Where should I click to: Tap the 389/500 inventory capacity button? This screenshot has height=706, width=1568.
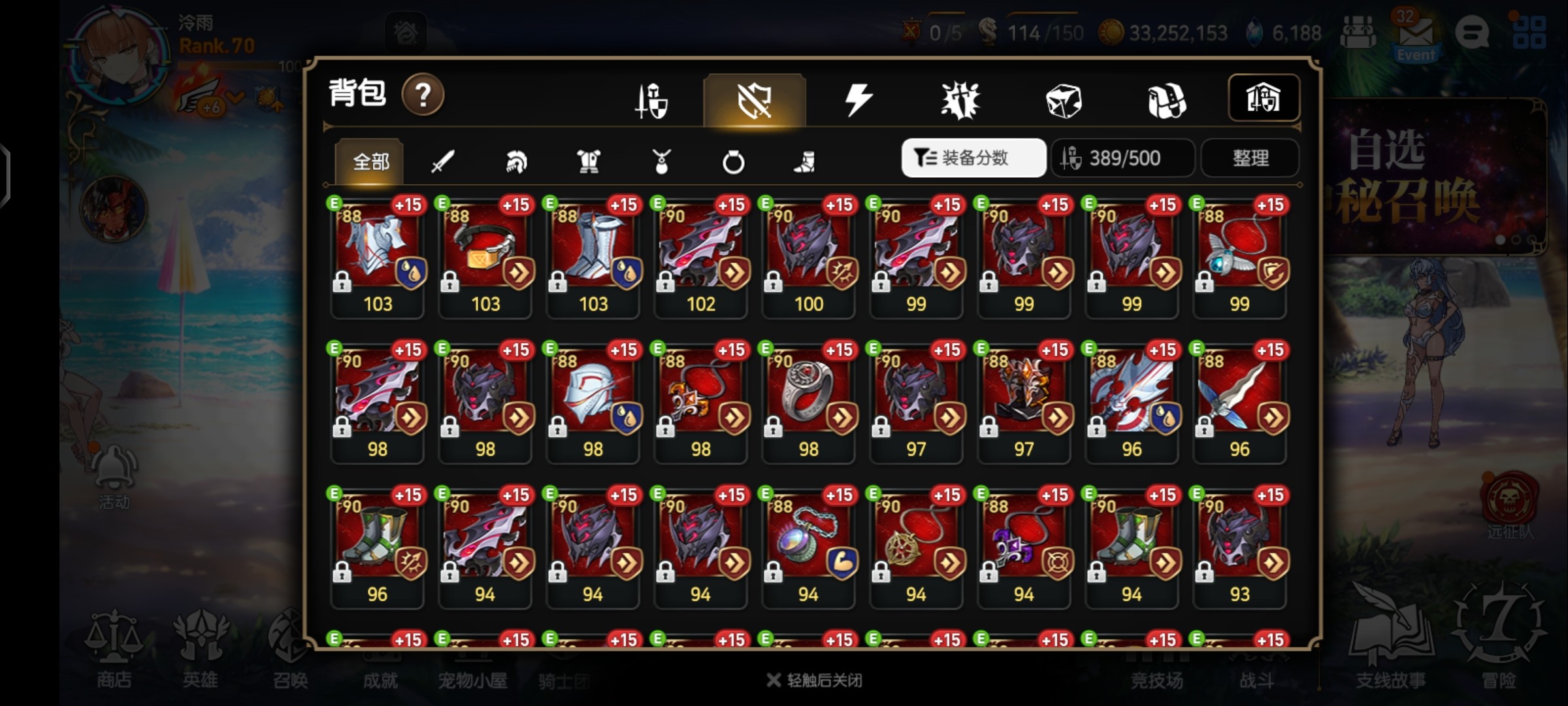coord(1123,158)
